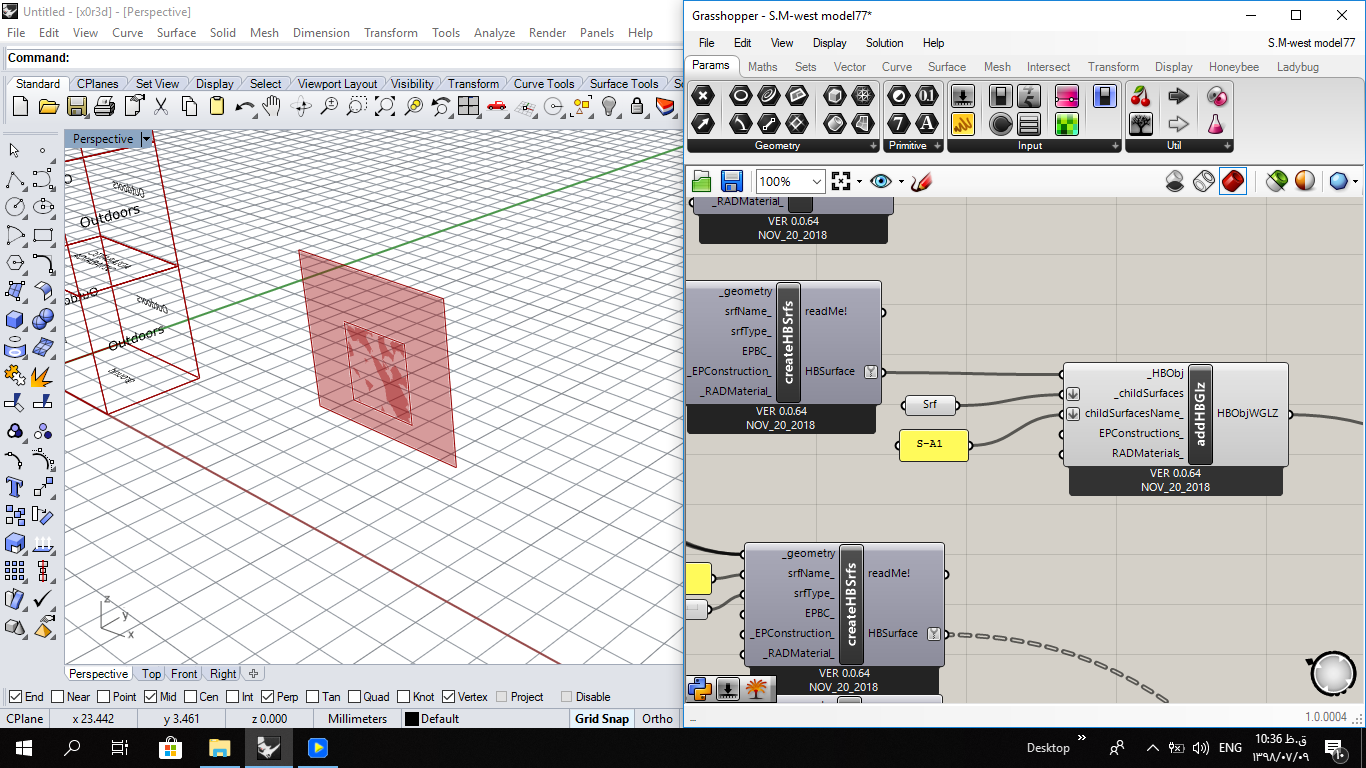
Task: Switch to the Top viewport tab
Action: [151, 674]
